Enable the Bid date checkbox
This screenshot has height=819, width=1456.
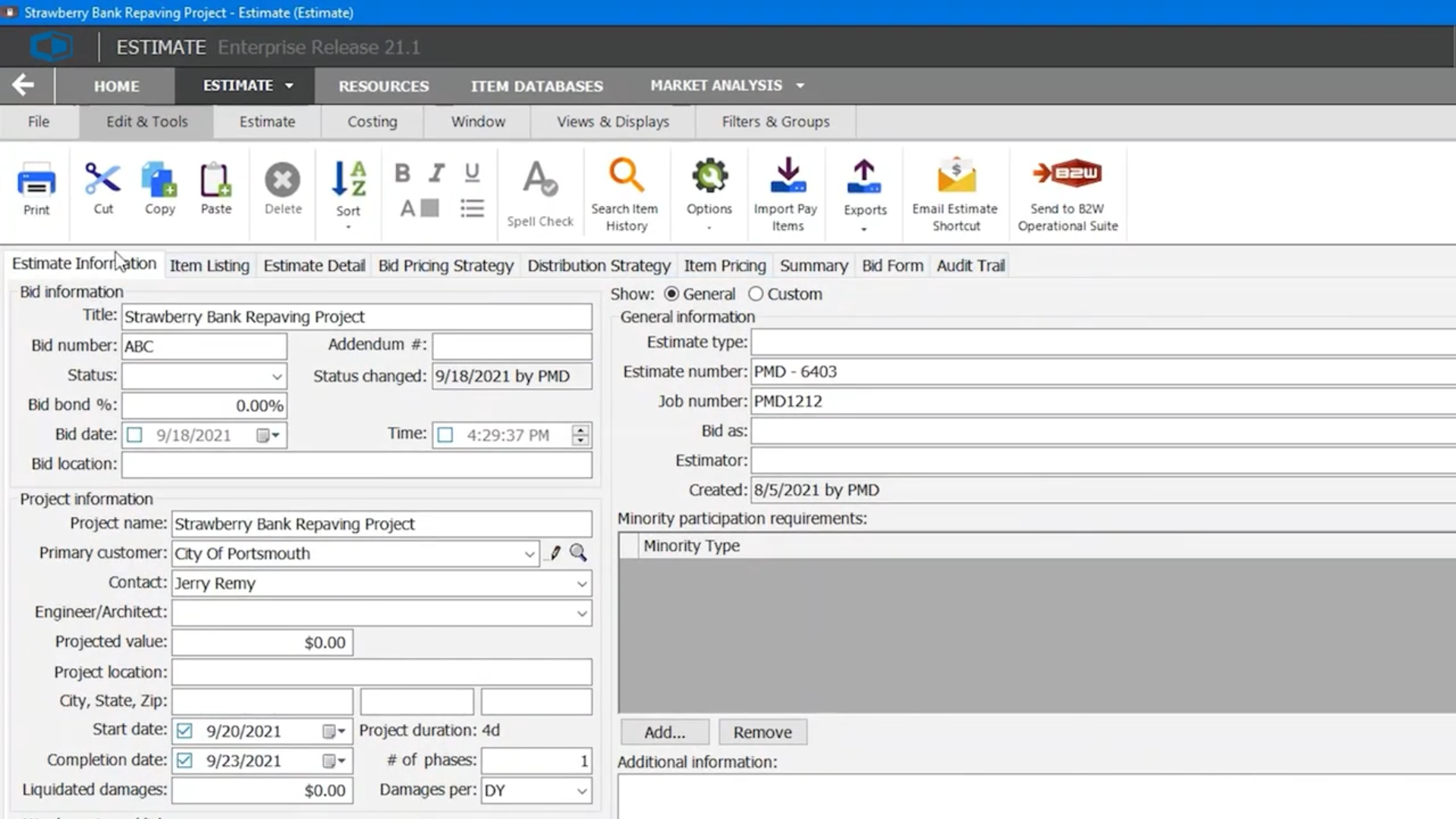click(134, 434)
